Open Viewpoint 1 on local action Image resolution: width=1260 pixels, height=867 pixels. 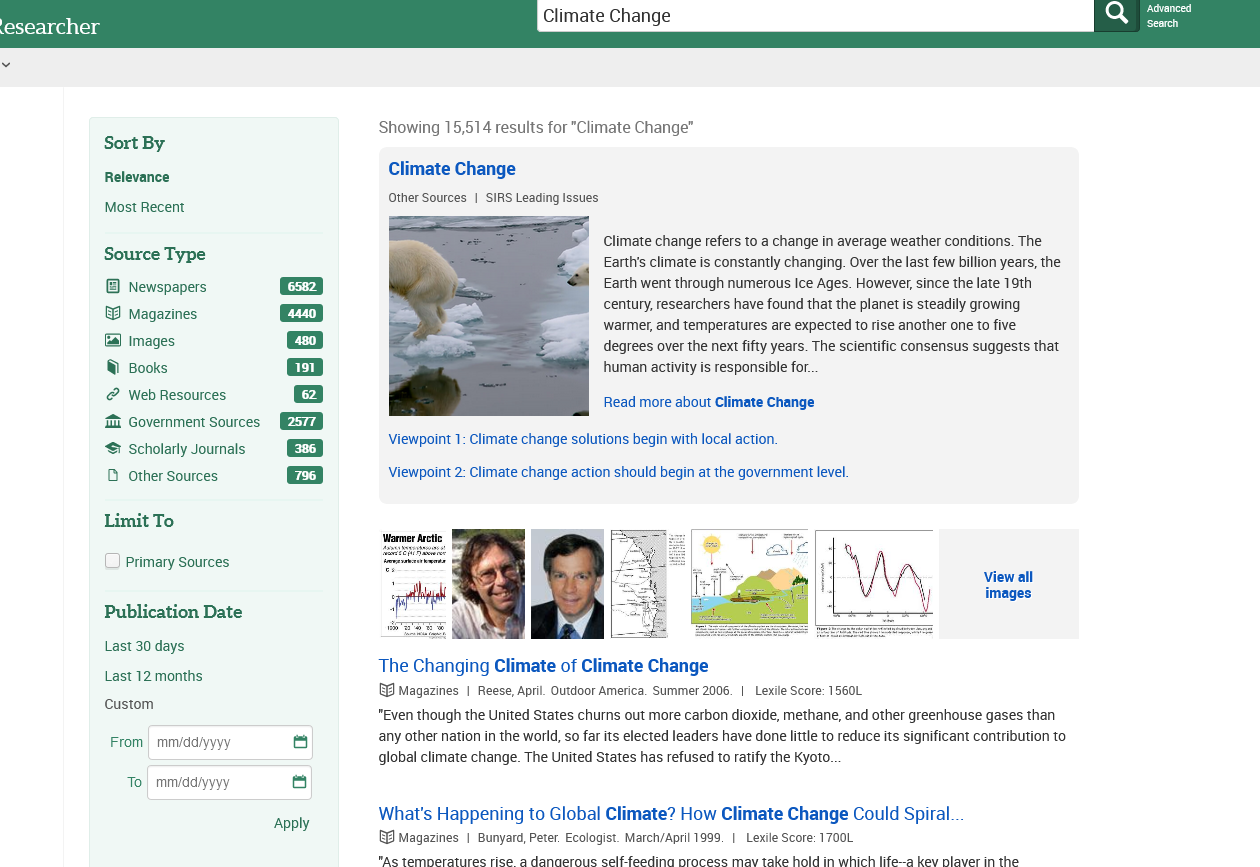coord(582,439)
